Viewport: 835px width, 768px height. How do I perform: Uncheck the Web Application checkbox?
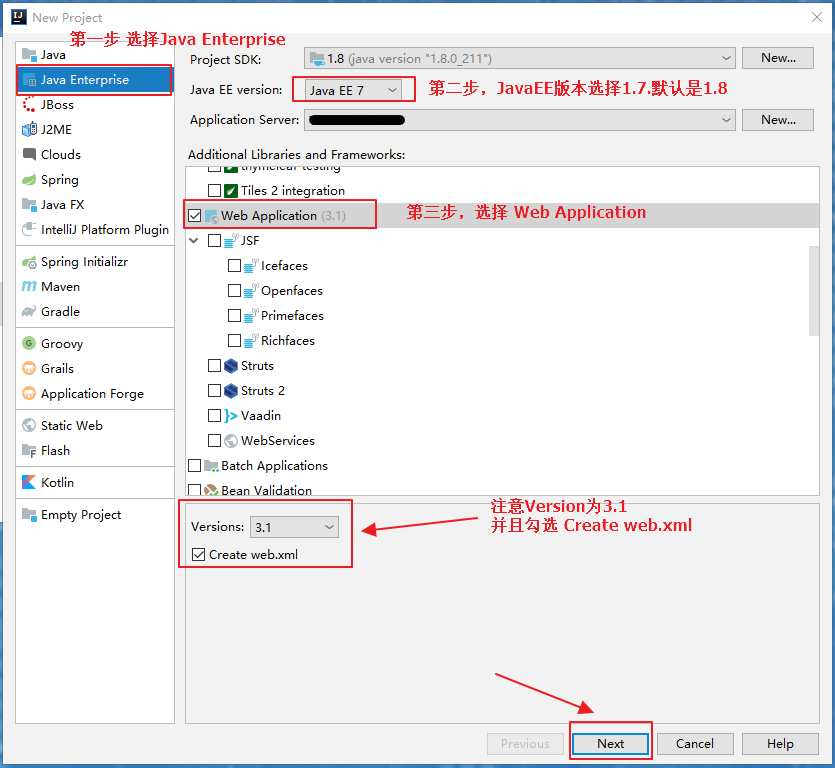[194, 216]
